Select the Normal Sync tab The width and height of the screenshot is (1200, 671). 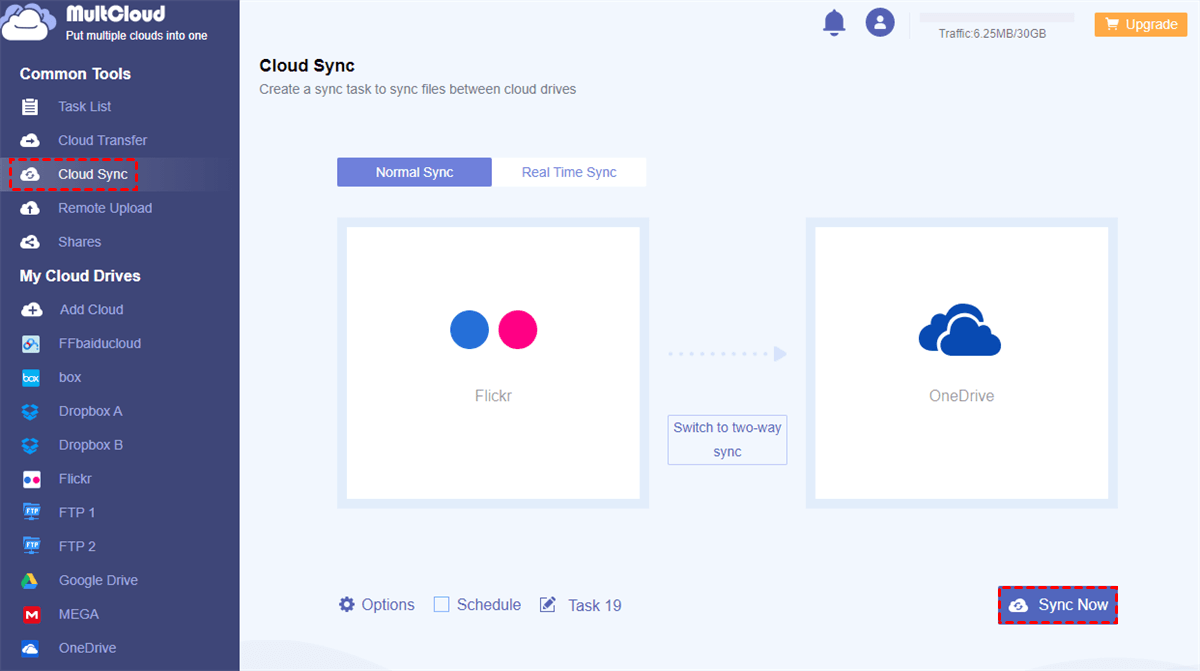(x=414, y=172)
